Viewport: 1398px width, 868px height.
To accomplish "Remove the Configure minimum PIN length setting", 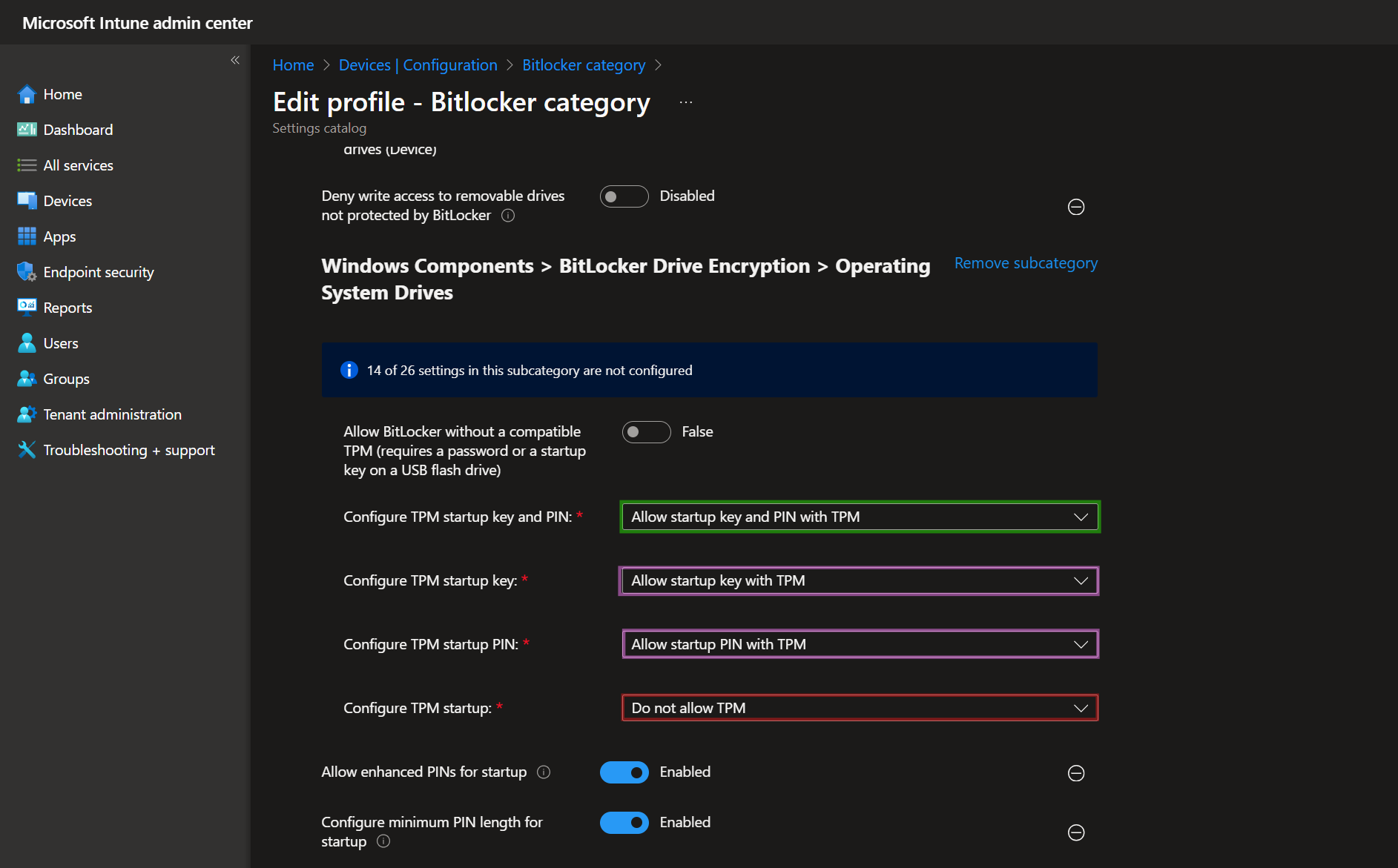I will click(1076, 832).
